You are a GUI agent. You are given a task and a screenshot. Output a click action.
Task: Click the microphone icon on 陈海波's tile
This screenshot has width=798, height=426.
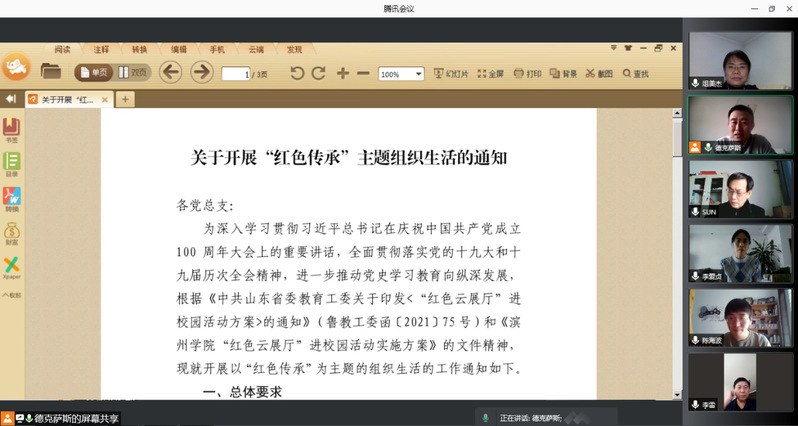point(695,340)
